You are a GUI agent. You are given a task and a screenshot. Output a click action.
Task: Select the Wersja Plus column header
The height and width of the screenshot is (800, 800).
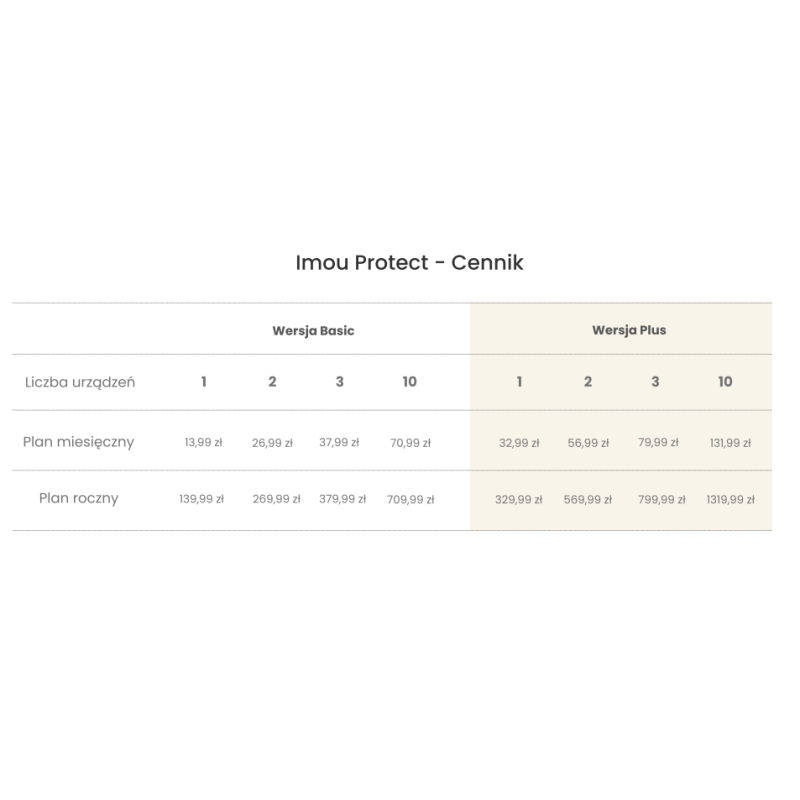629,330
